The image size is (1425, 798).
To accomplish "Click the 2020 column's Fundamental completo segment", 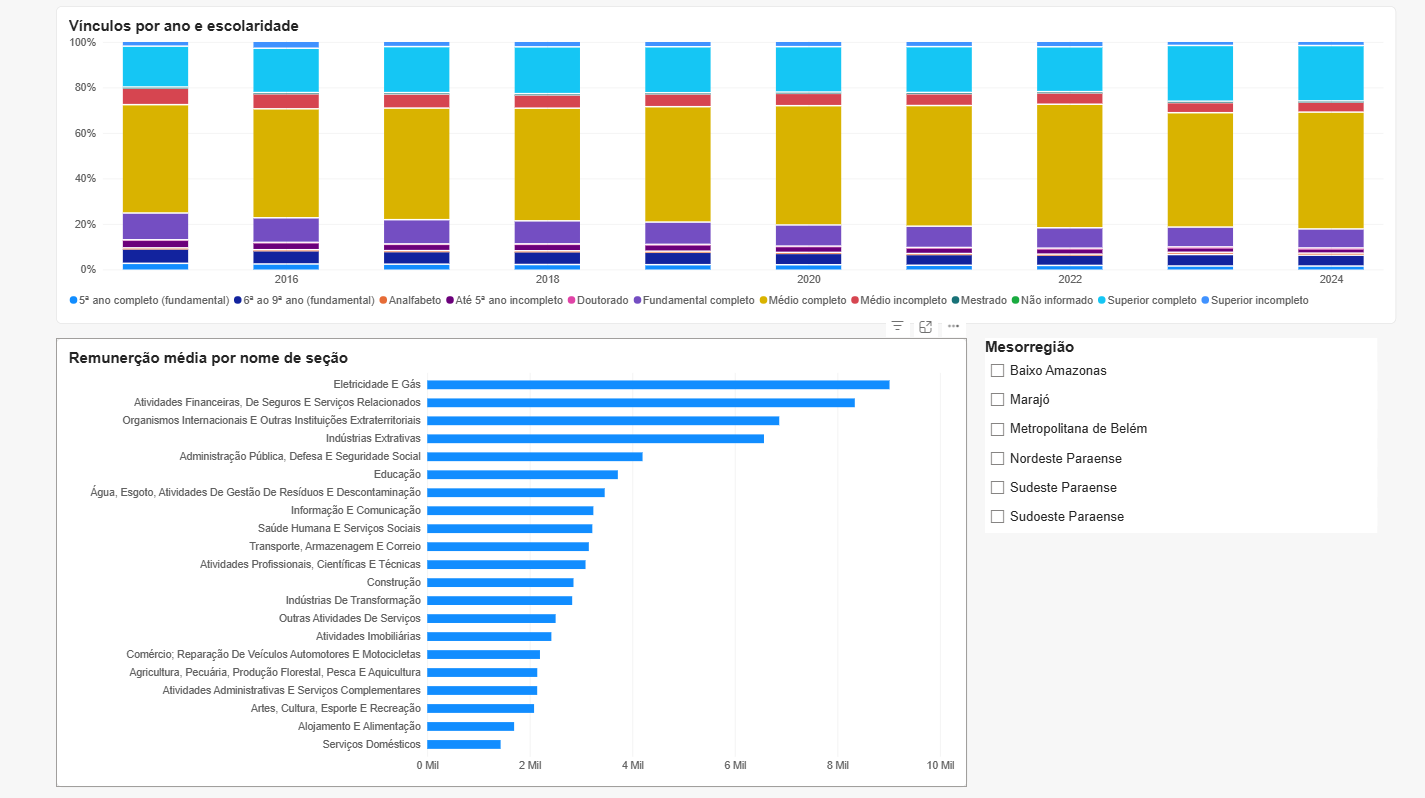I will tap(808, 235).
